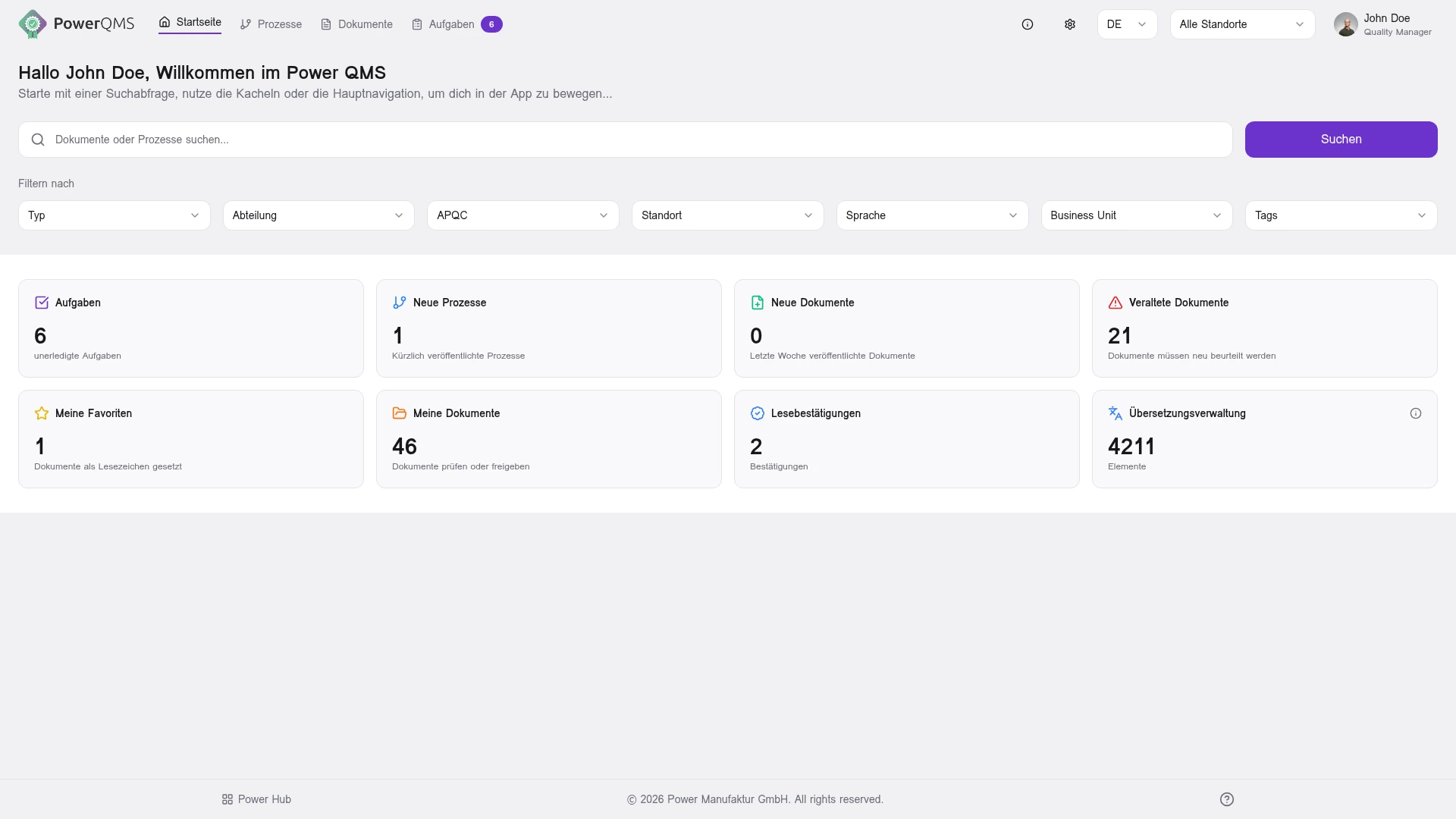Click the Aufgaben badge showing 6
1456x819 pixels.
[491, 24]
